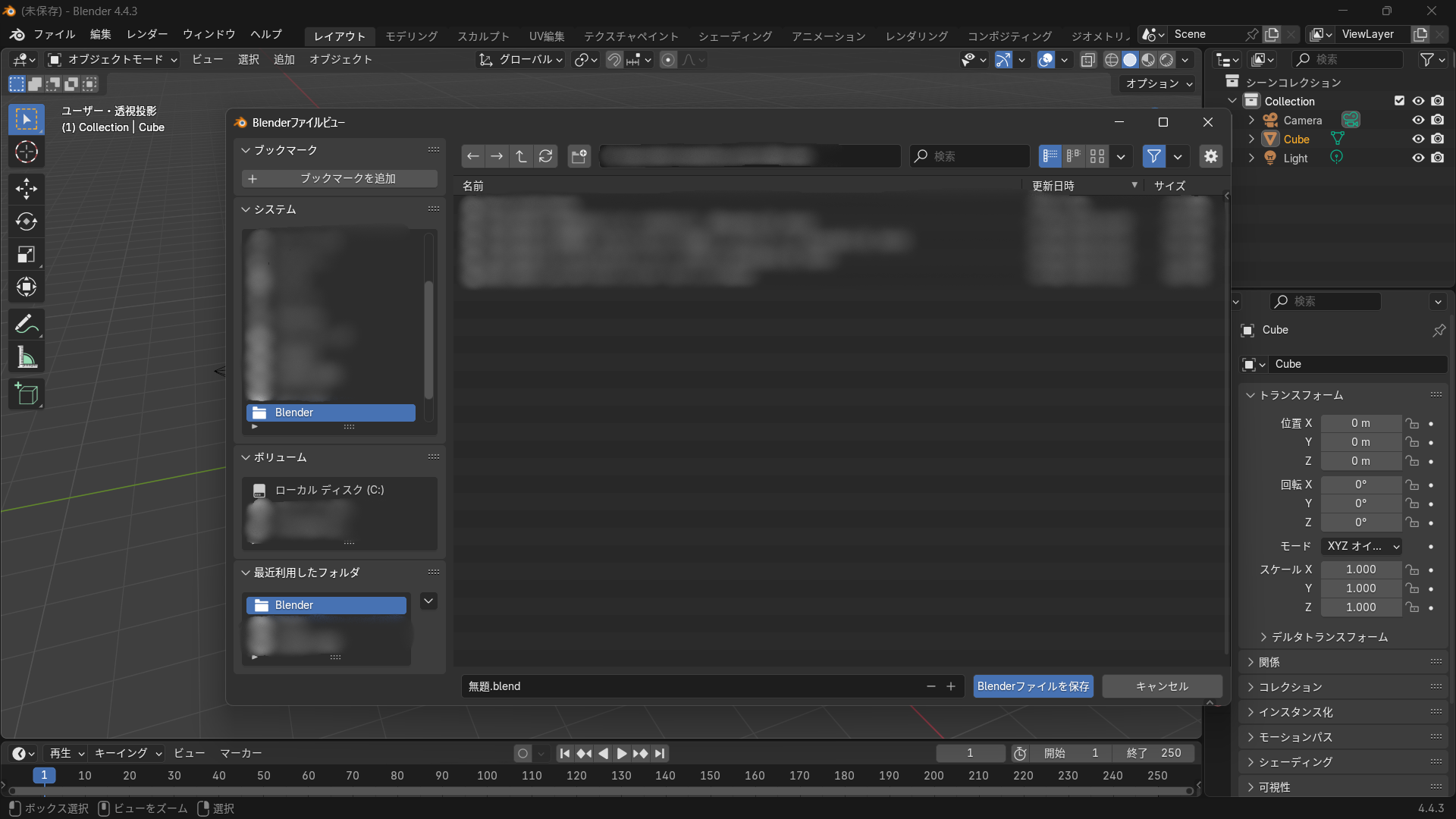
Task: Open the レンダー menu
Action: [x=147, y=34]
